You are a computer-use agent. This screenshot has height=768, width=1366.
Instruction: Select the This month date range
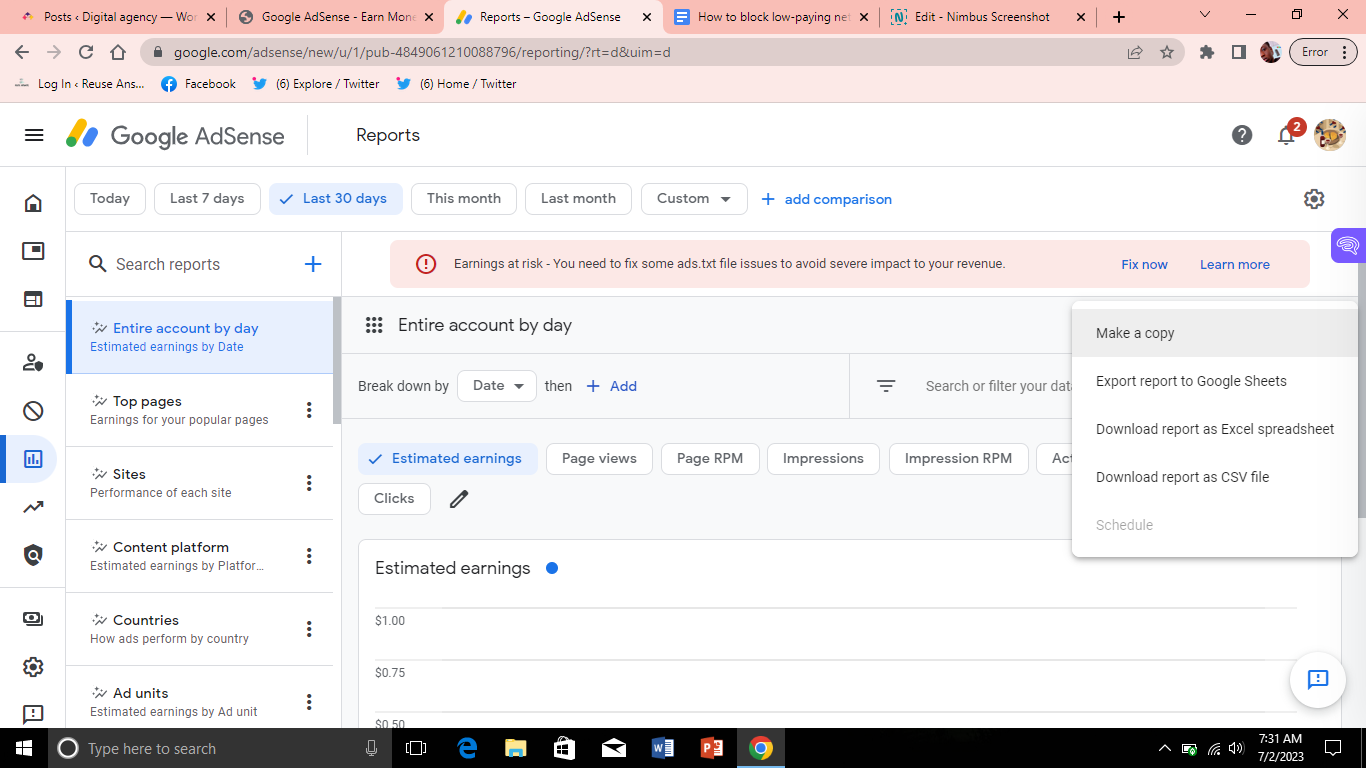point(464,199)
